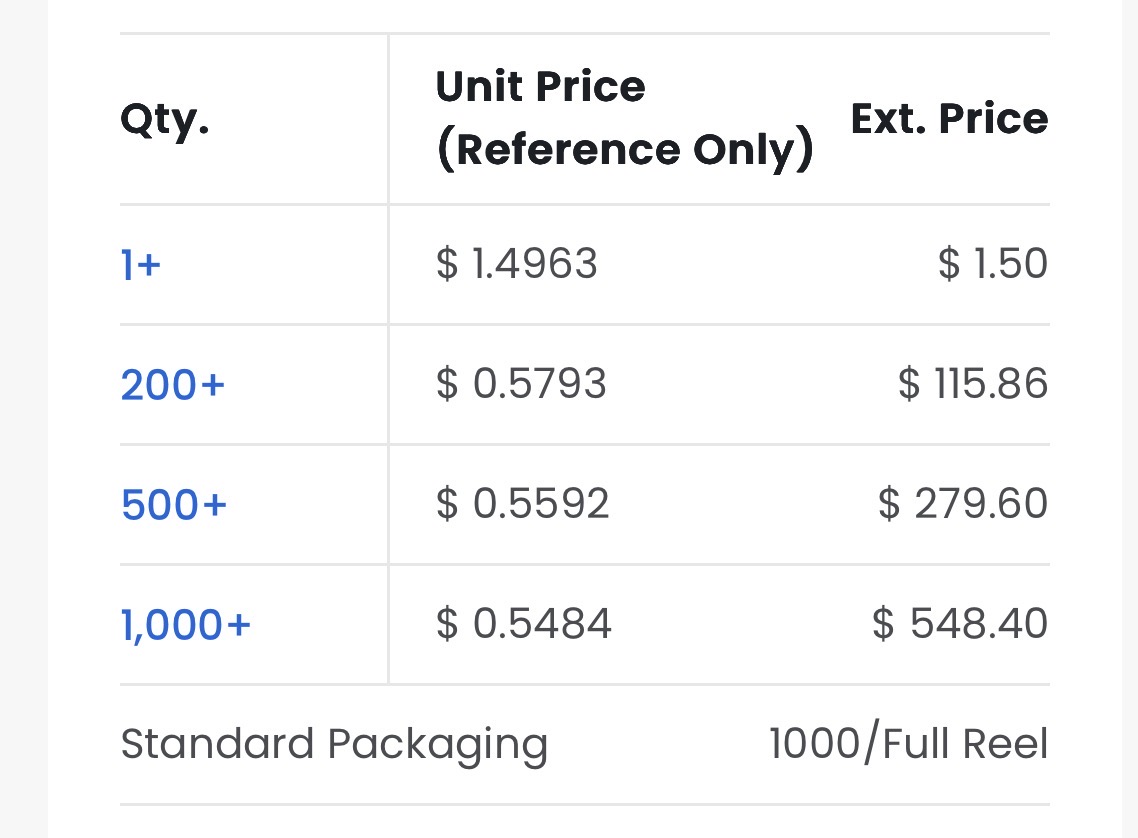Click the $ 115.86 extended price
This screenshot has width=1138, height=838.
pyautogui.click(x=973, y=383)
